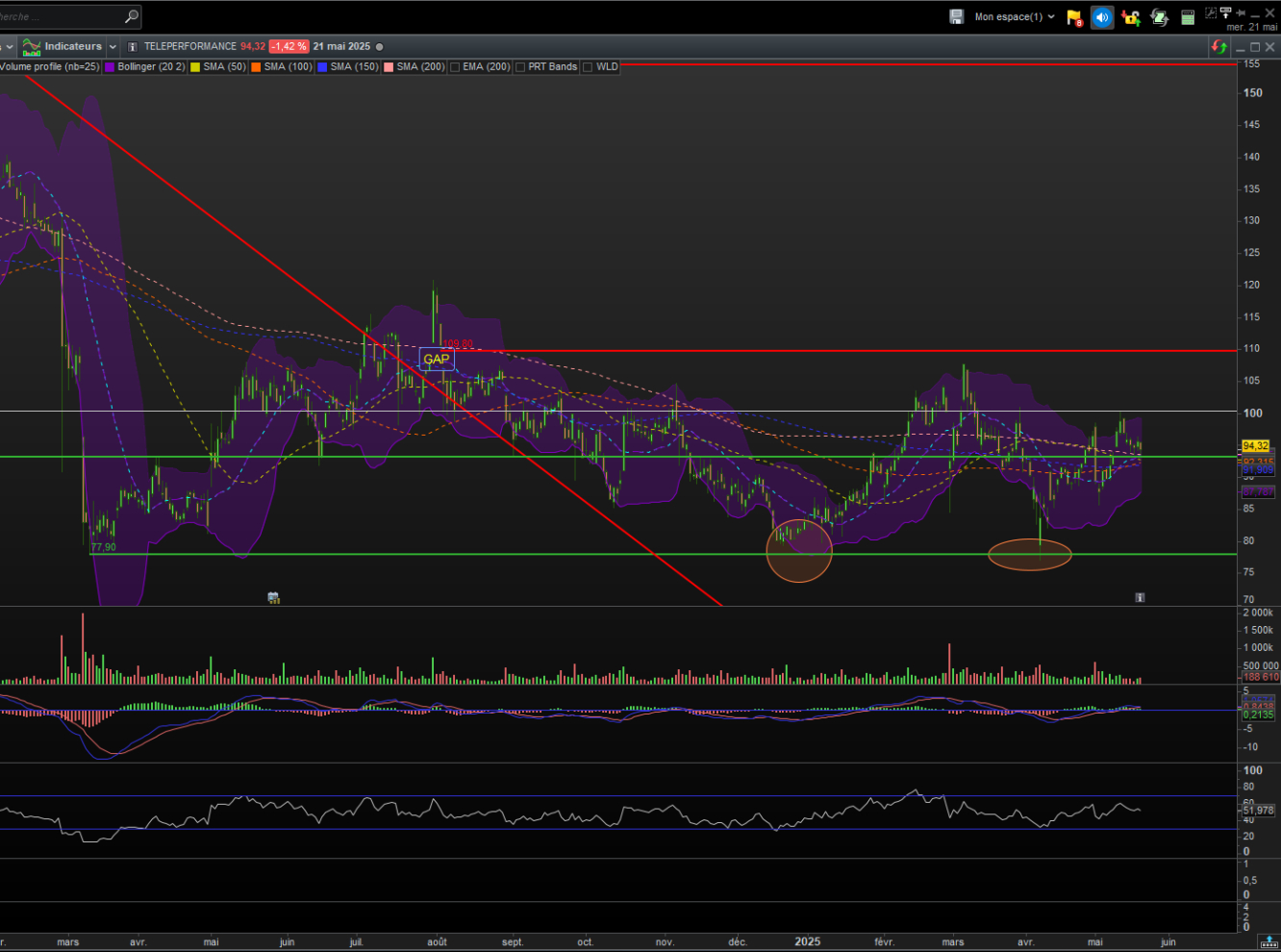Toggle Bollinger (20 2) indicator

pos(144,66)
